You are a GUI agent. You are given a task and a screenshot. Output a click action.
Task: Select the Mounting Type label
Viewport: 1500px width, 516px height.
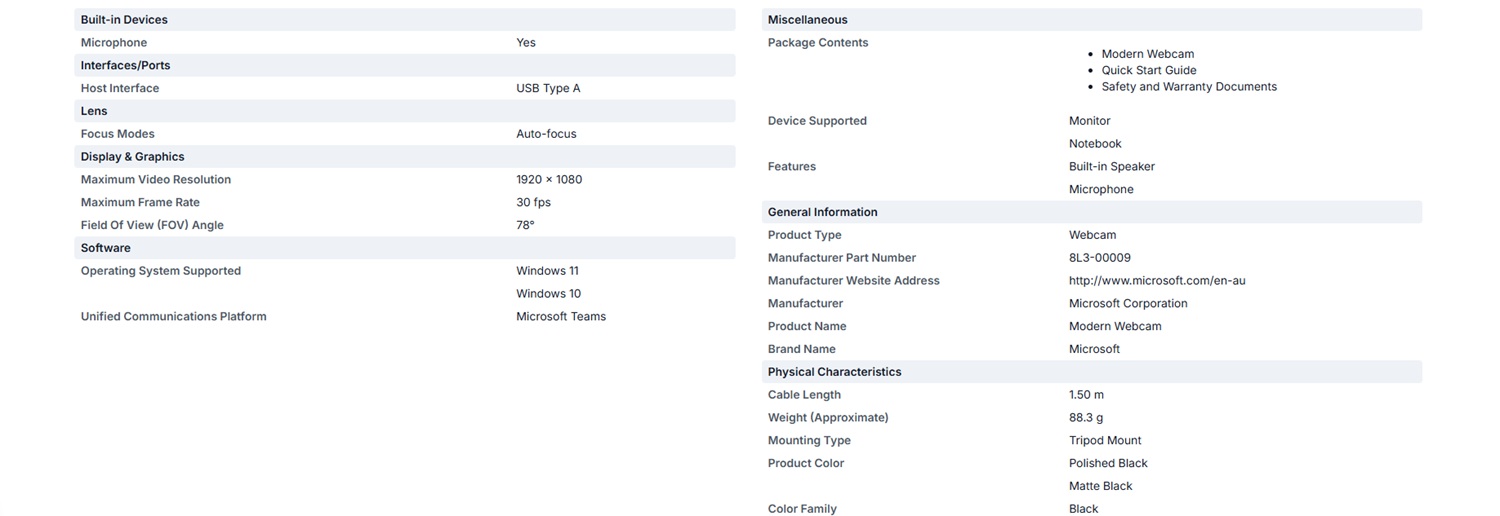tap(809, 441)
